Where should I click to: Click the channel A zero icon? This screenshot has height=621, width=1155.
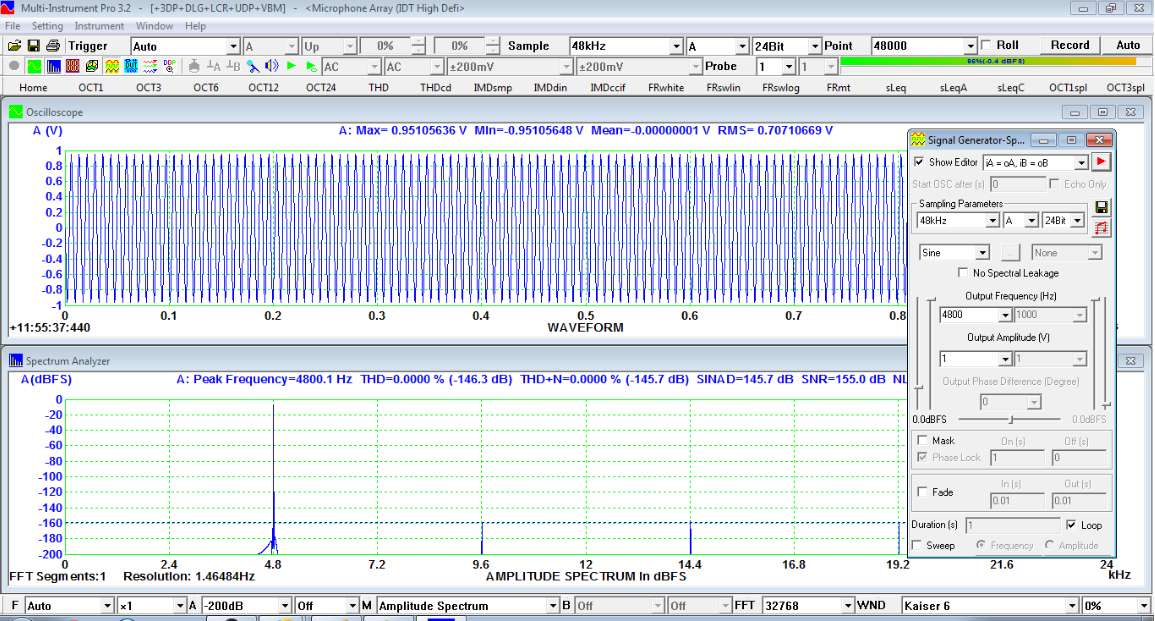pyautogui.click(x=214, y=66)
